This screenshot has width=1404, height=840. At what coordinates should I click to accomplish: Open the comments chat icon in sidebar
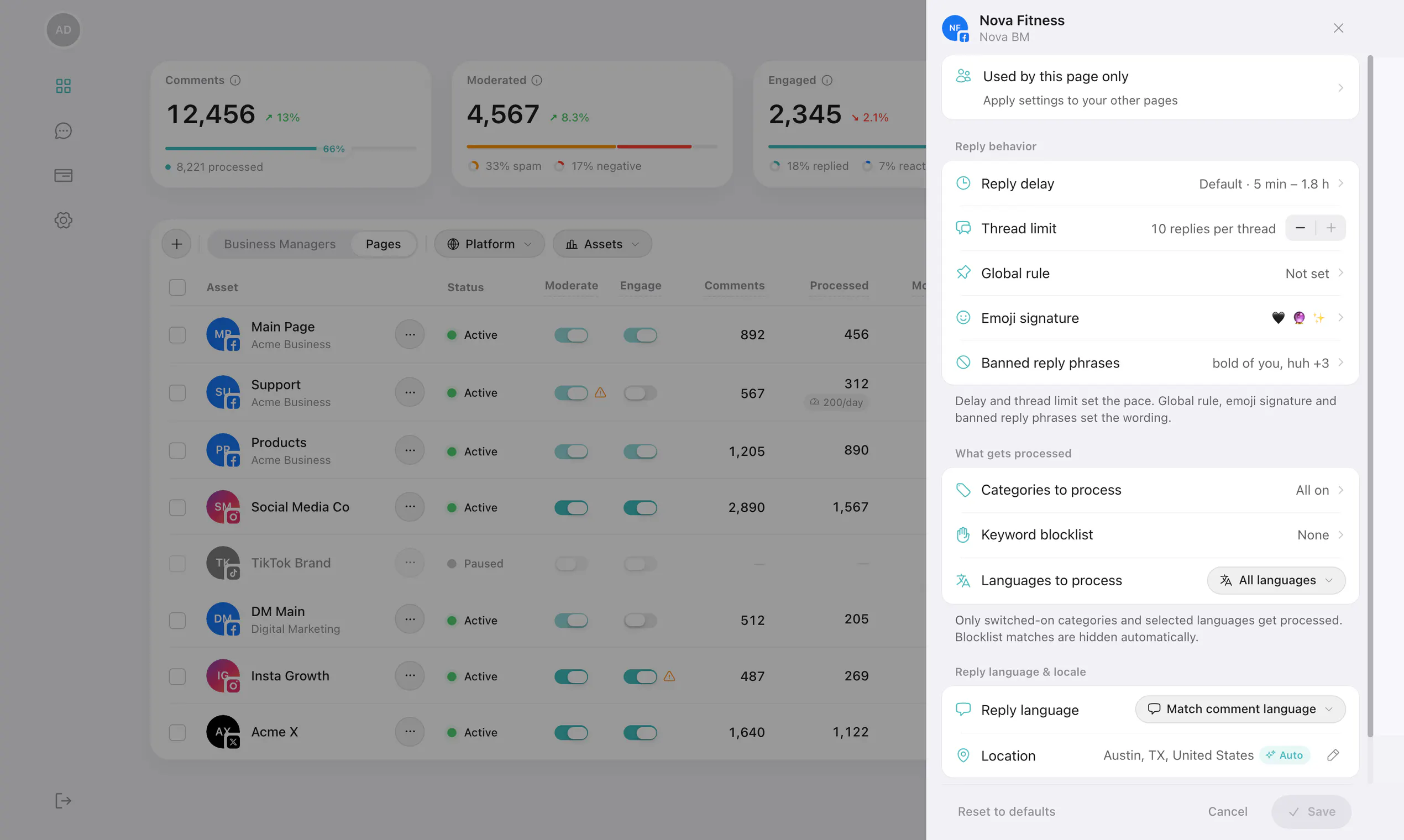(x=64, y=131)
